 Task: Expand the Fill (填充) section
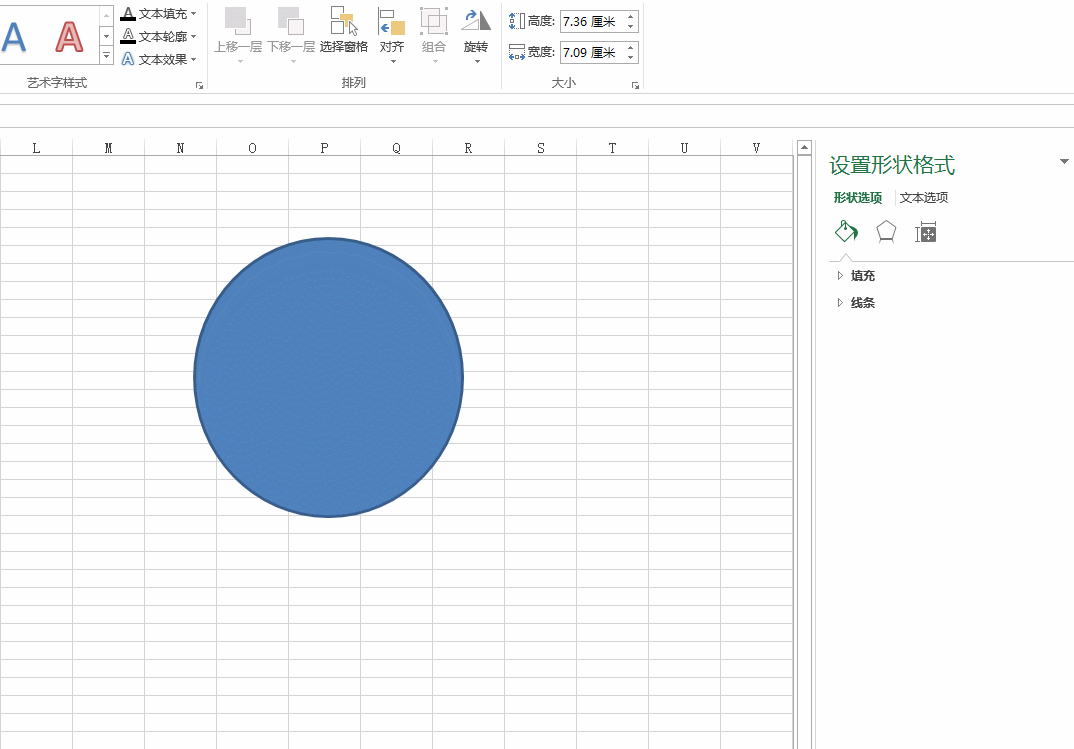(x=862, y=276)
